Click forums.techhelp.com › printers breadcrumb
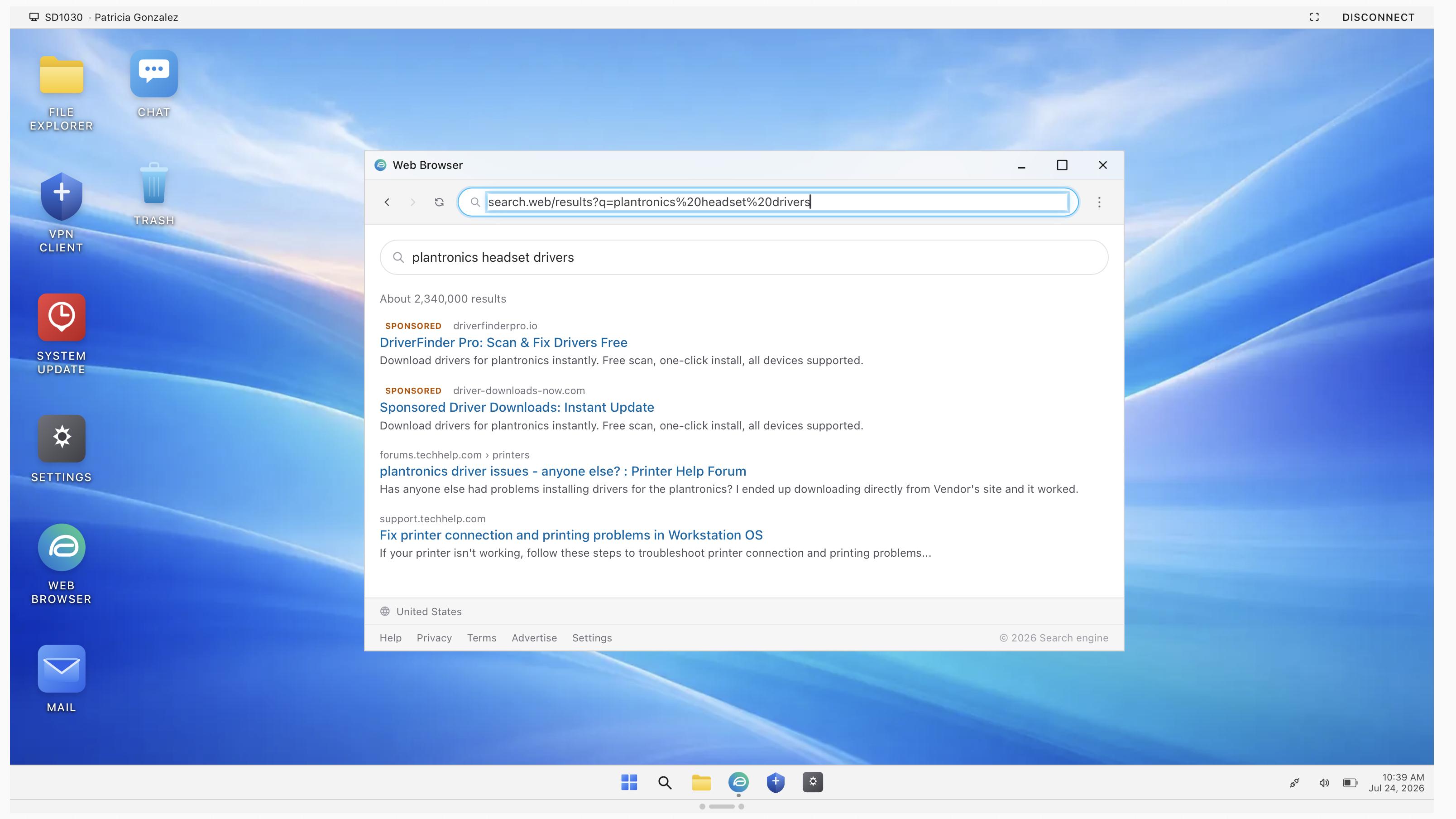1456x819 pixels. pos(455,455)
